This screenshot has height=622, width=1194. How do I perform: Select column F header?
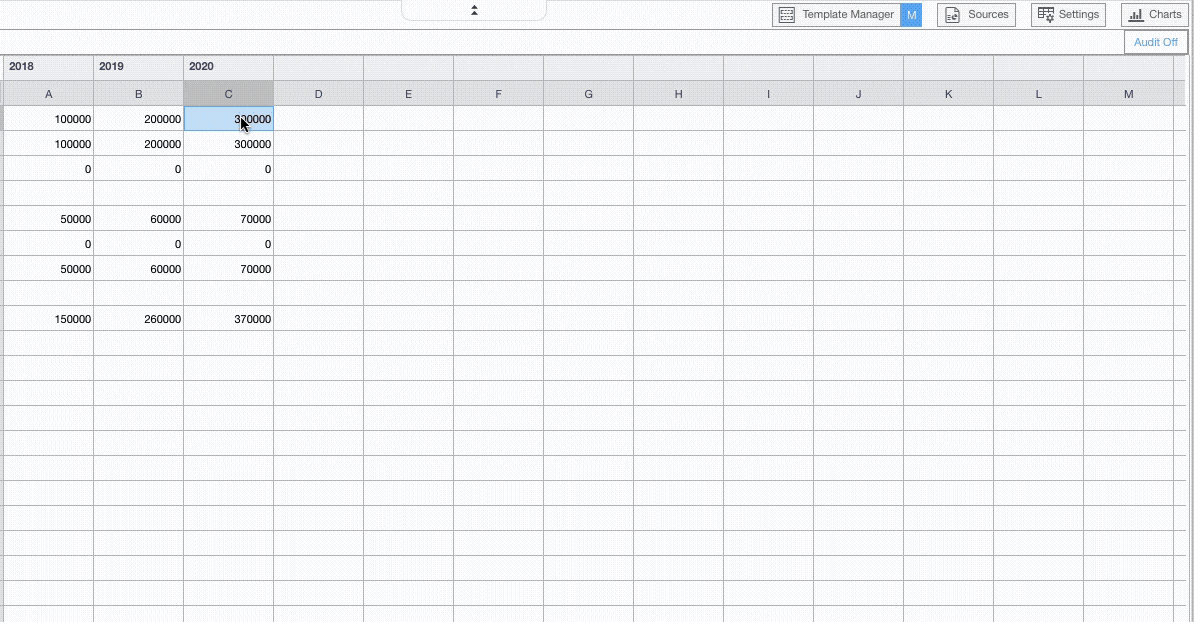point(498,94)
